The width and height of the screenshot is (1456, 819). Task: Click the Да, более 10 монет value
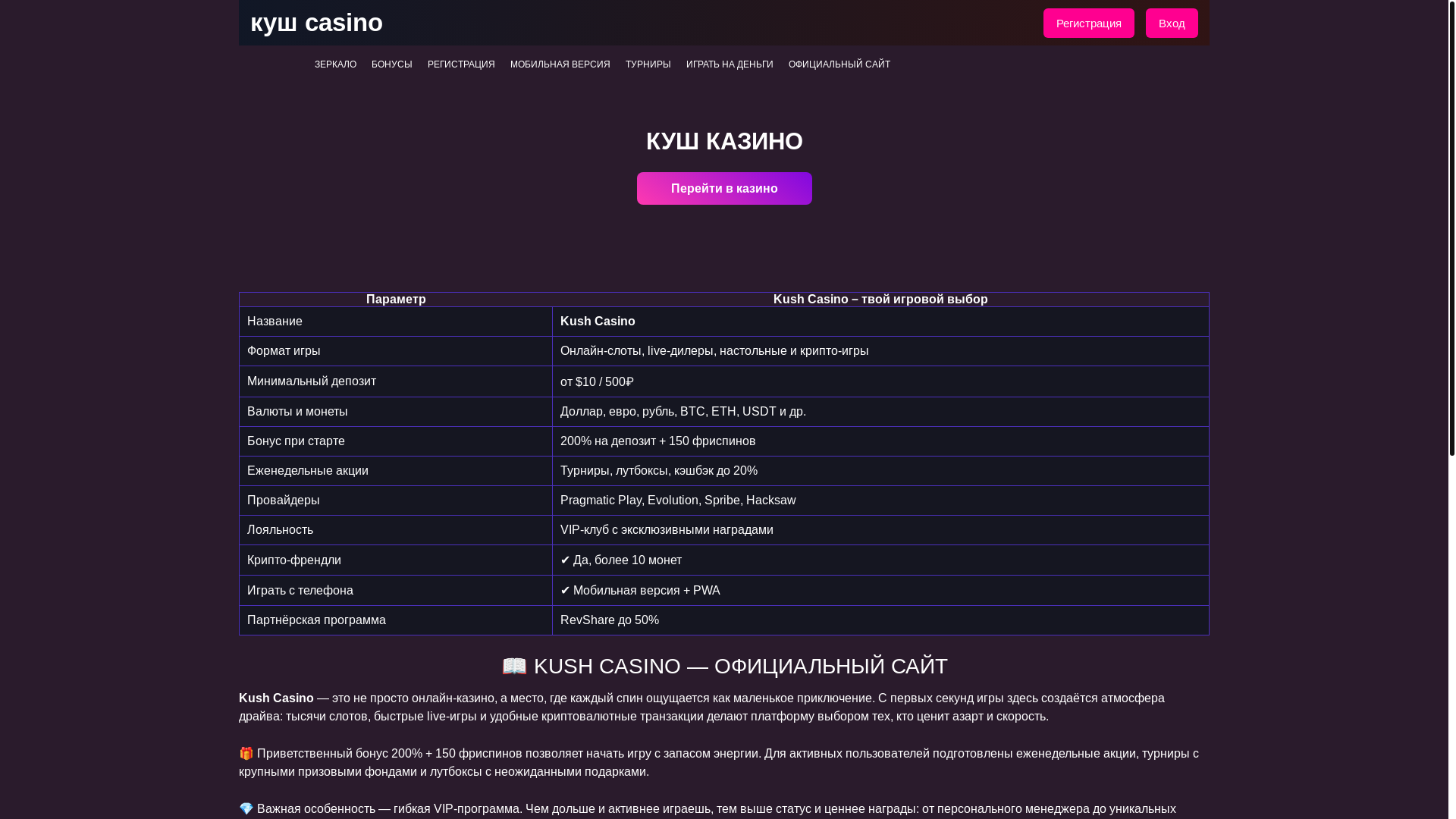click(x=880, y=560)
